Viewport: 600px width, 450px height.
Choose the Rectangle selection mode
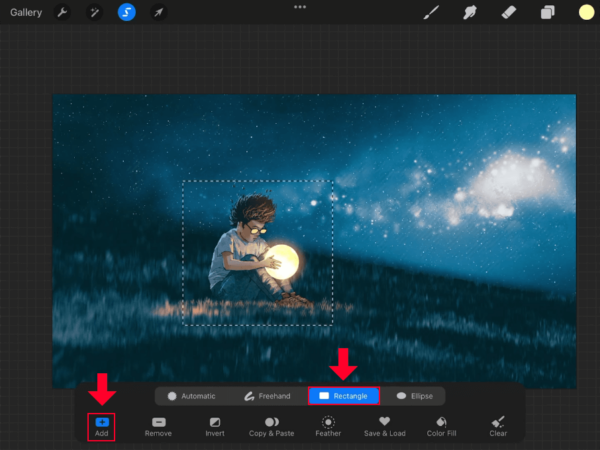click(x=343, y=396)
